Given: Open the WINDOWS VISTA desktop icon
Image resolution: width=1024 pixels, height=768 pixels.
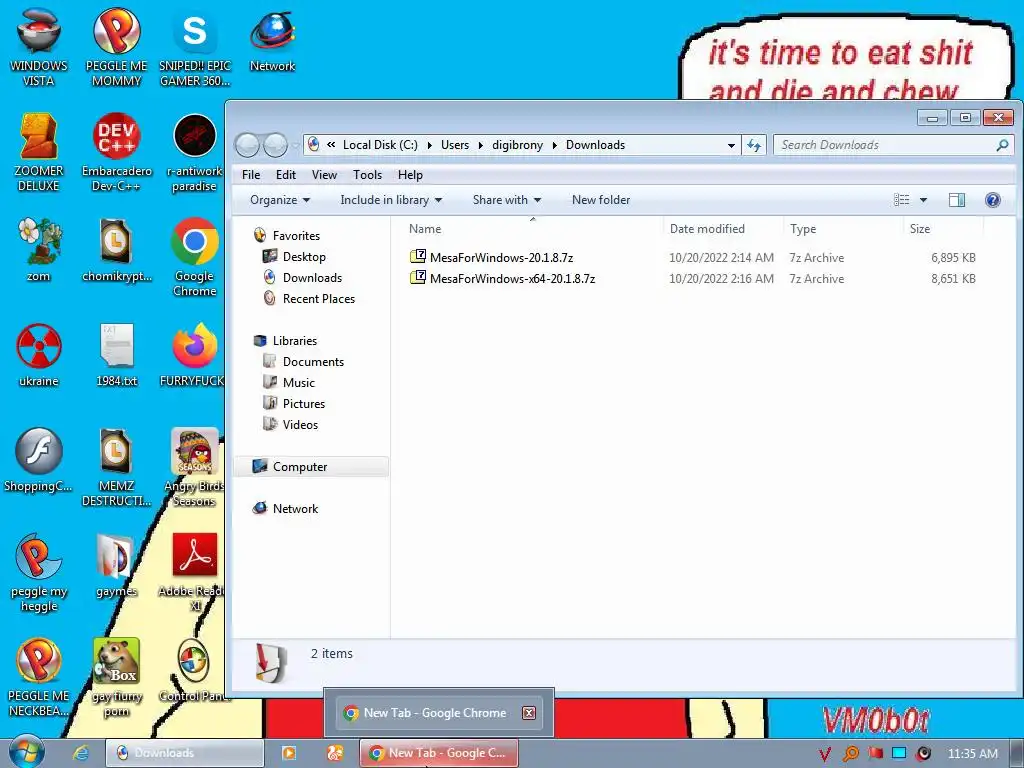Looking at the screenshot, I should click(39, 47).
